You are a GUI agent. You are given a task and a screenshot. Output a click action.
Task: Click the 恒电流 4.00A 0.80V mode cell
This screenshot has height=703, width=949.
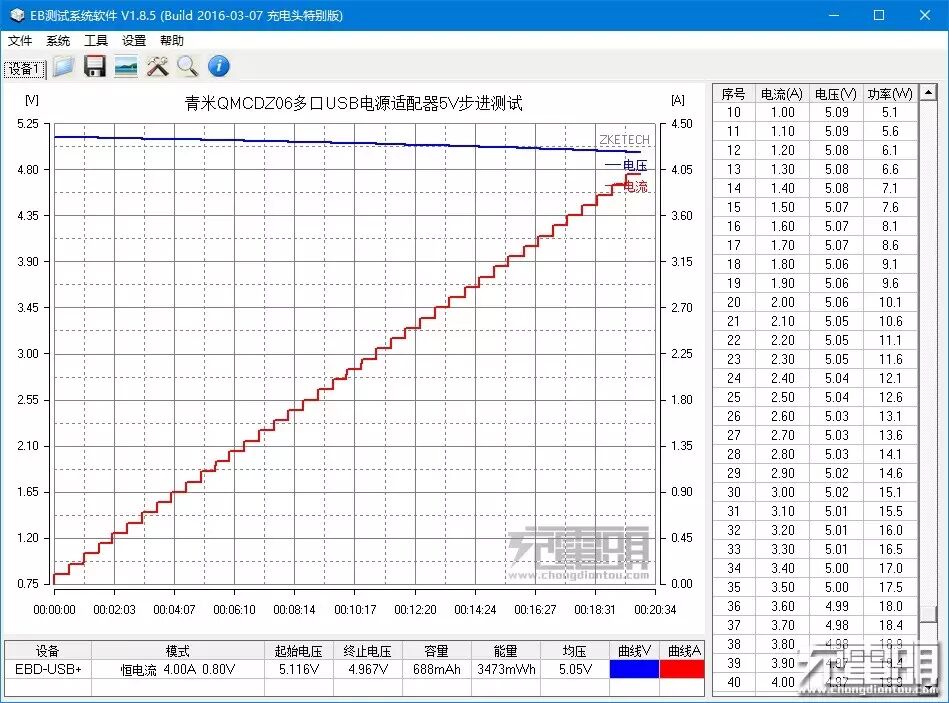(x=178, y=669)
